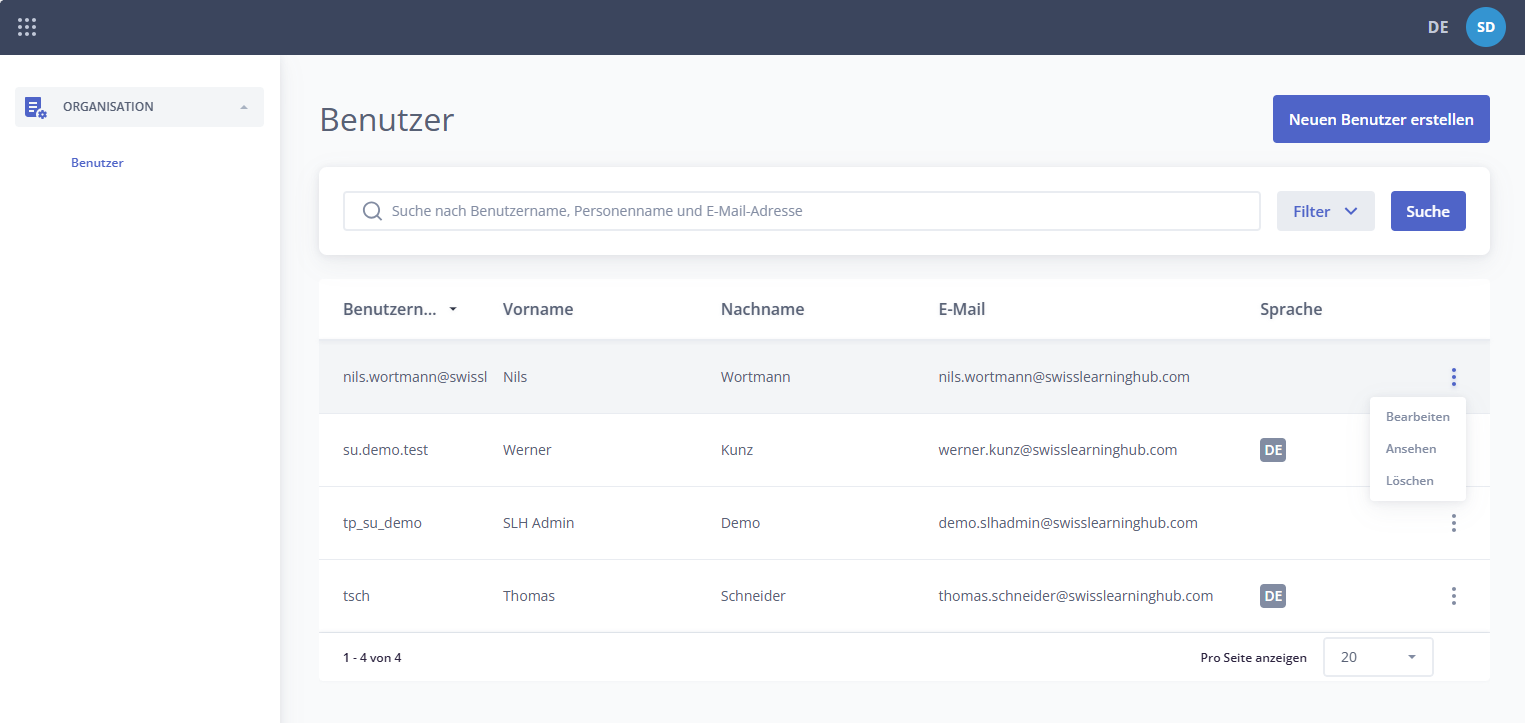Collapse the Organisation sidebar section

pyautogui.click(x=244, y=107)
